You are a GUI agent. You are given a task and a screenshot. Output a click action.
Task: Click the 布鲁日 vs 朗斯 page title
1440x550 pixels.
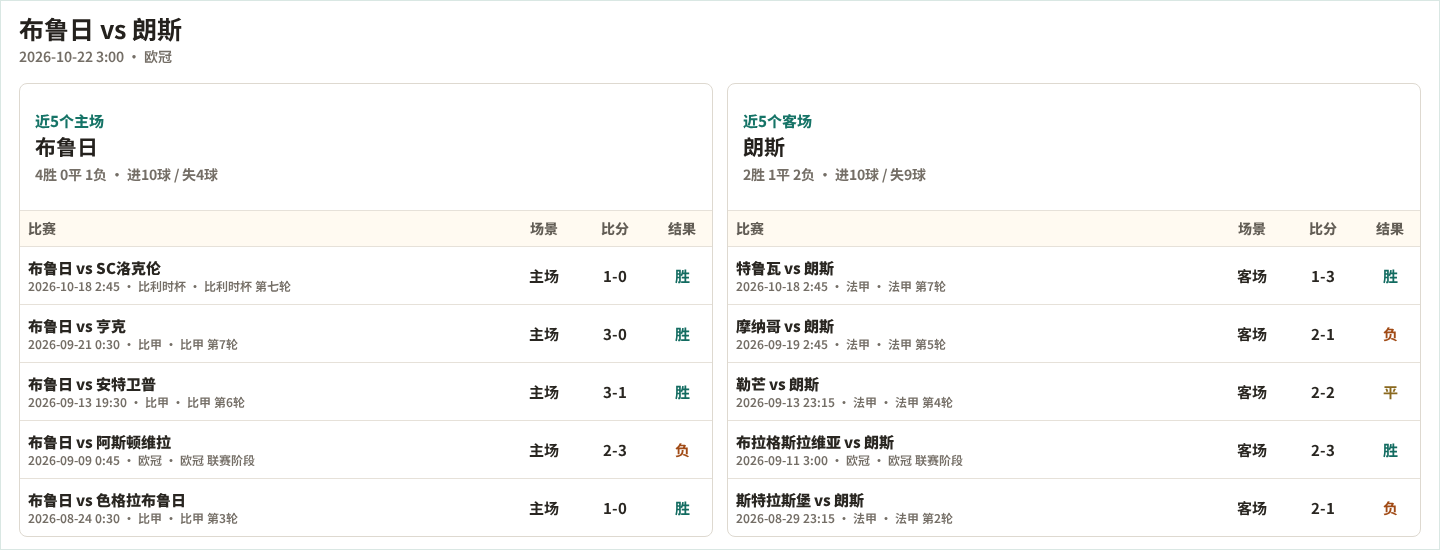point(100,30)
